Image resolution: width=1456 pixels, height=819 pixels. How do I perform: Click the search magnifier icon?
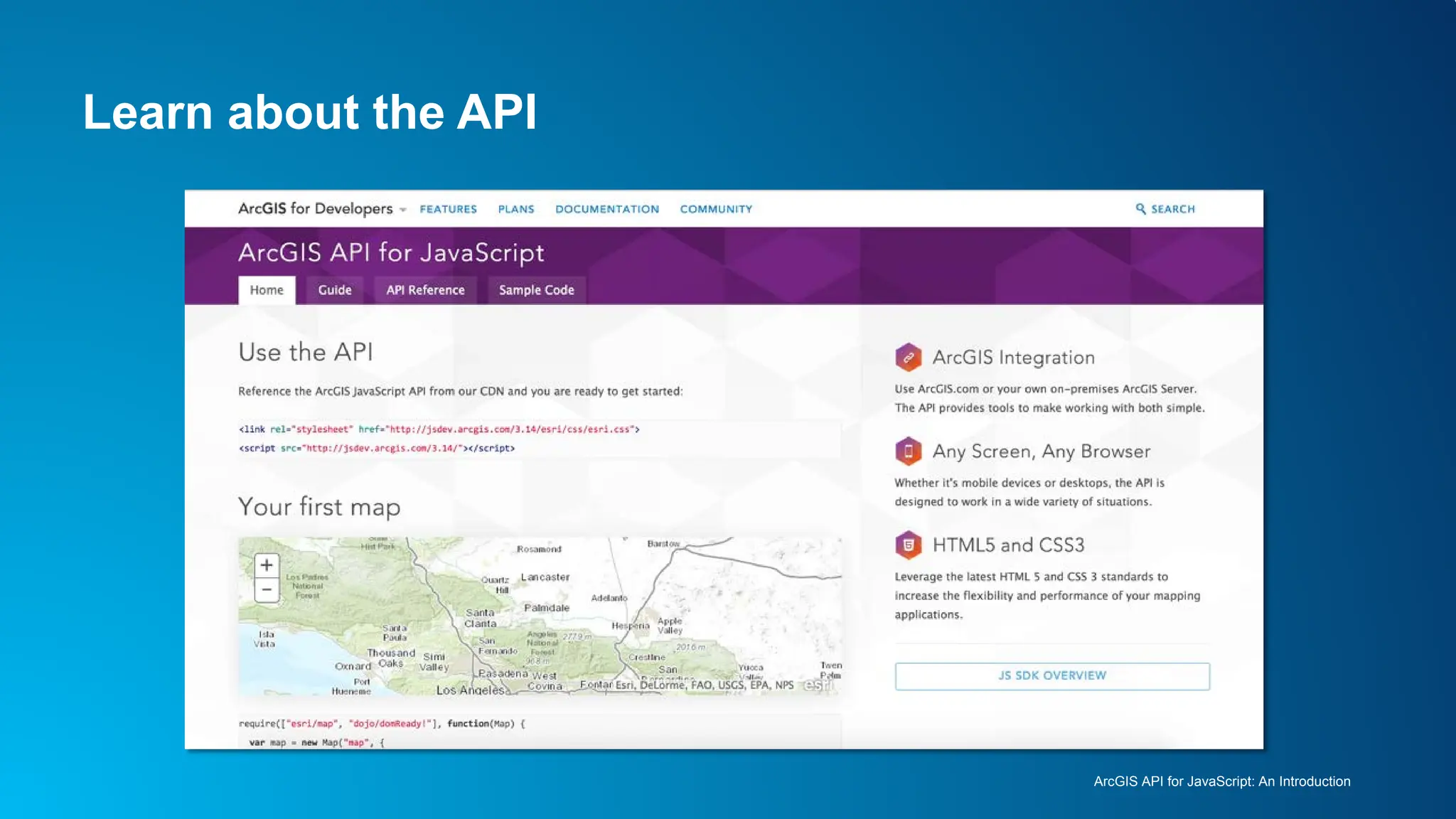point(1140,209)
